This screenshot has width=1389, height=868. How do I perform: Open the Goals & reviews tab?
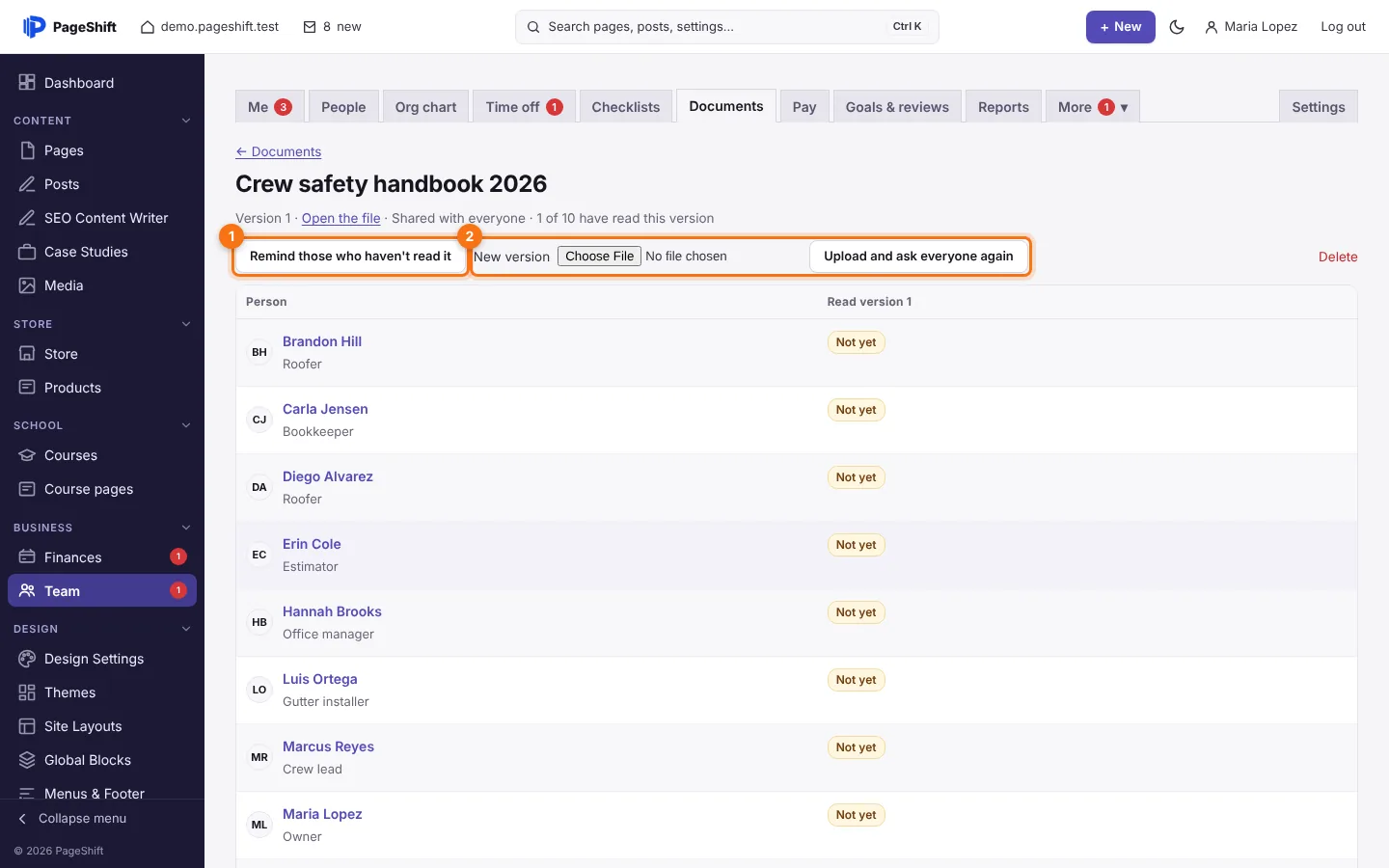(x=897, y=107)
